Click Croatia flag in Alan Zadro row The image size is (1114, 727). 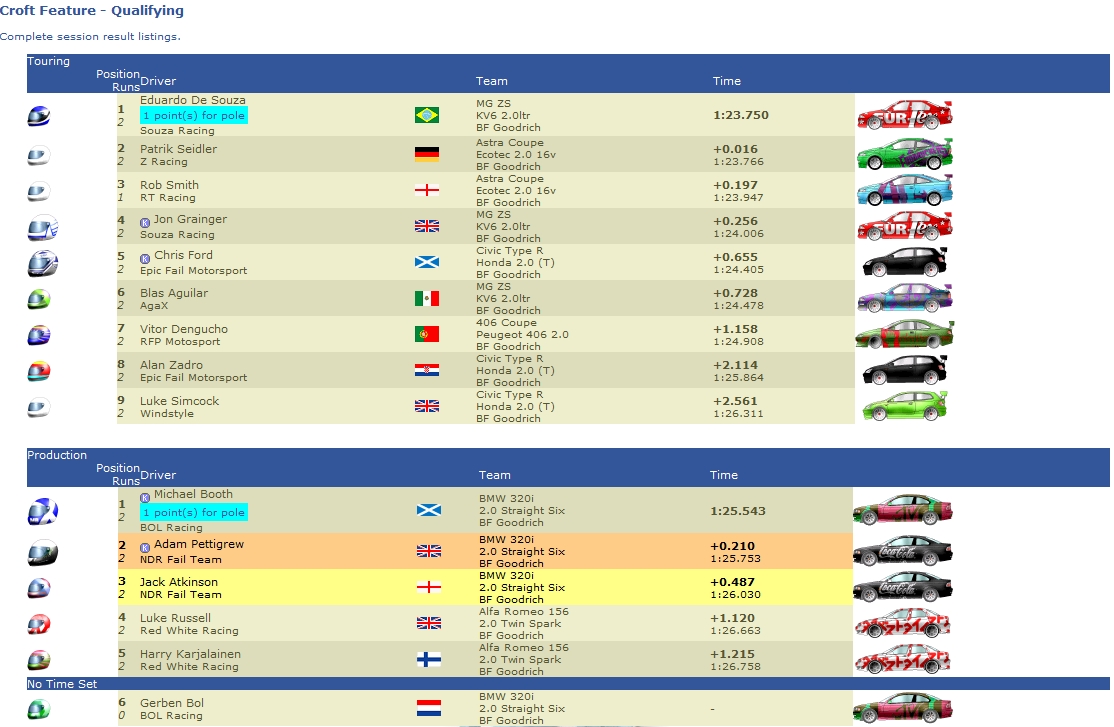click(x=427, y=370)
